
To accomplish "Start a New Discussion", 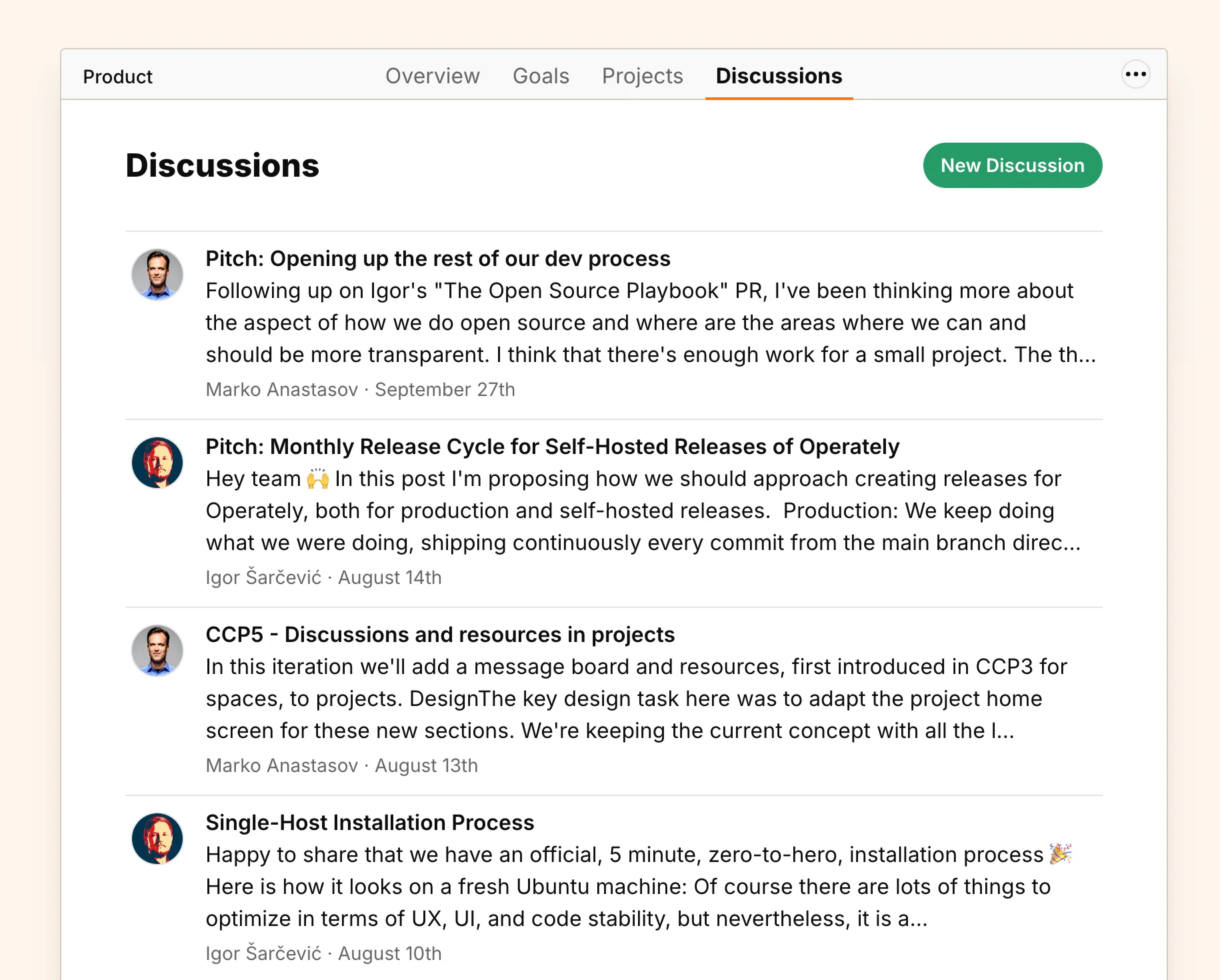I will coord(1012,165).
